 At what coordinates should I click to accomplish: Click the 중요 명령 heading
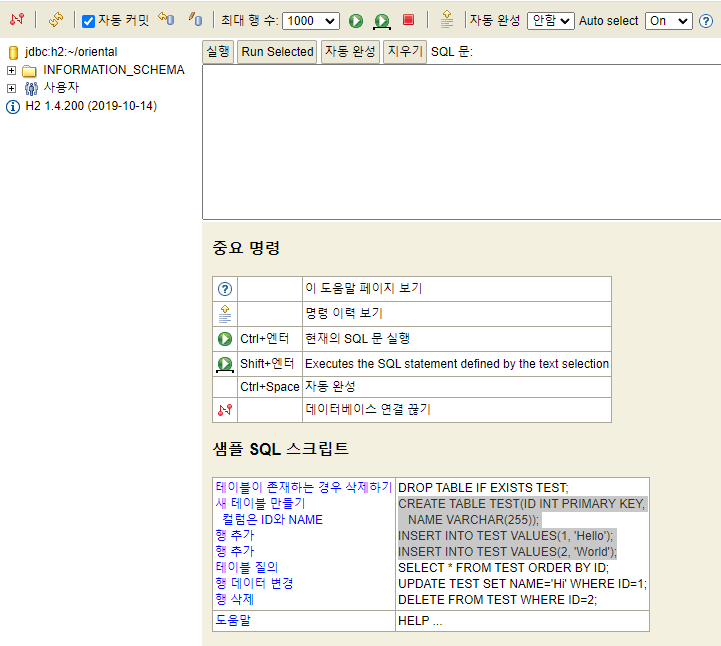click(246, 248)
